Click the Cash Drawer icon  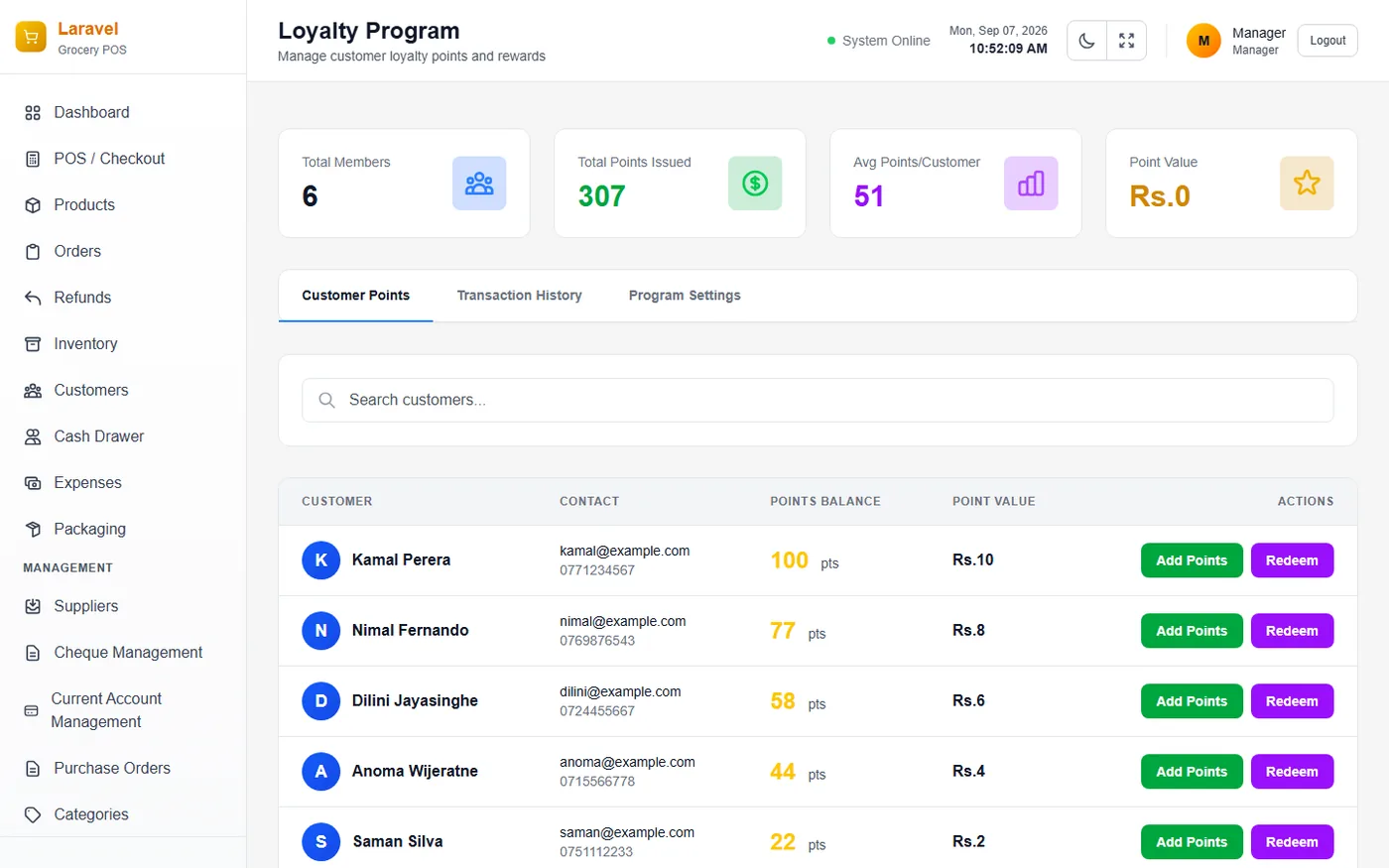click(33, 436)
